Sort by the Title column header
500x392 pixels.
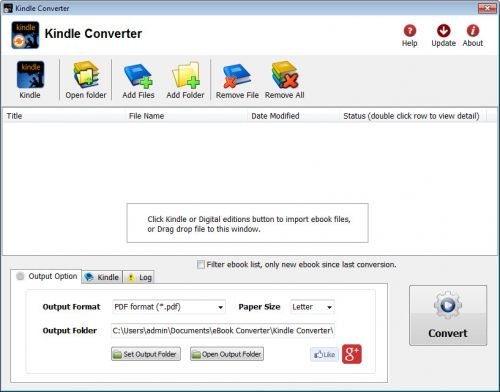click(64, 116)
